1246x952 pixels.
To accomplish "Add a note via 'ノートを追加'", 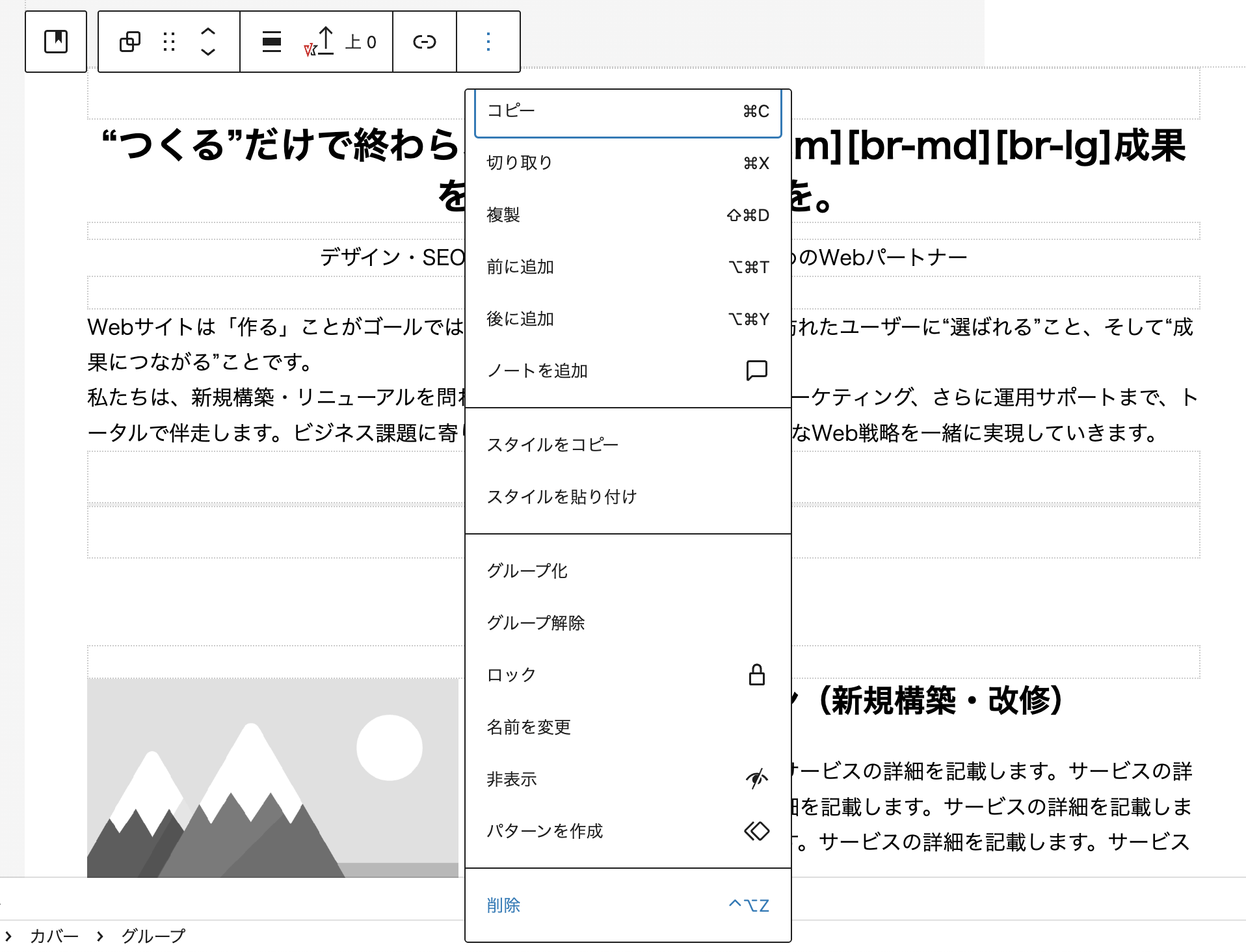I will [x=628, y=371].
